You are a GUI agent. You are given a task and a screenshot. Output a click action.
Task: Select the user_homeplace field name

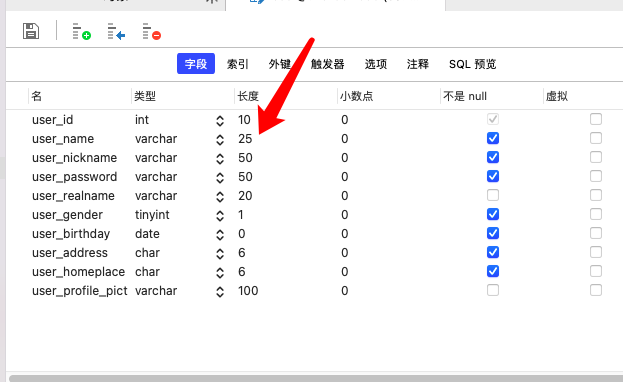coord(78,272)
